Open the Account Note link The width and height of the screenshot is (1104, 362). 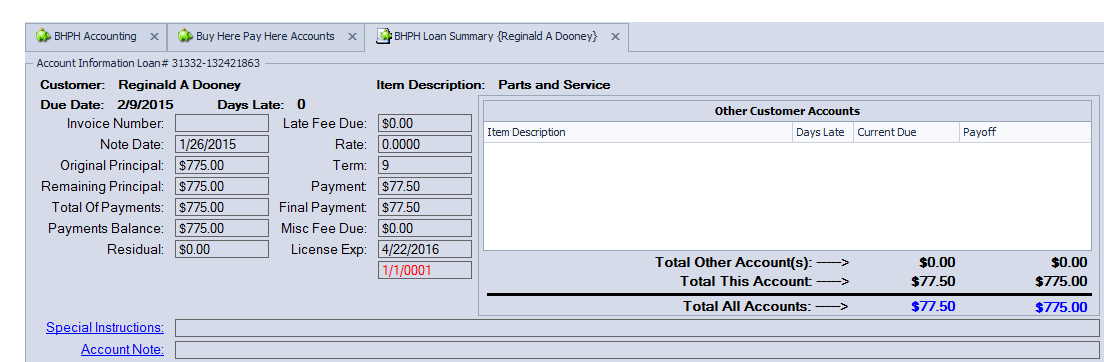123,349
